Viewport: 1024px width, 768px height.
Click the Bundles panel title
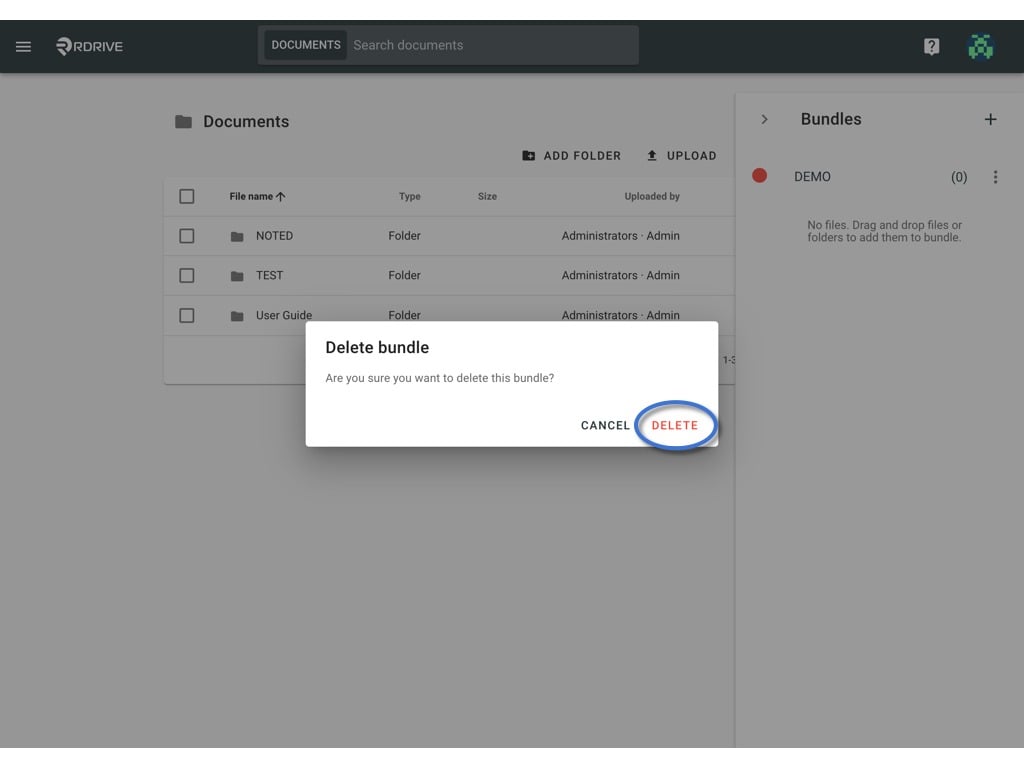click(x=831, y=120)
